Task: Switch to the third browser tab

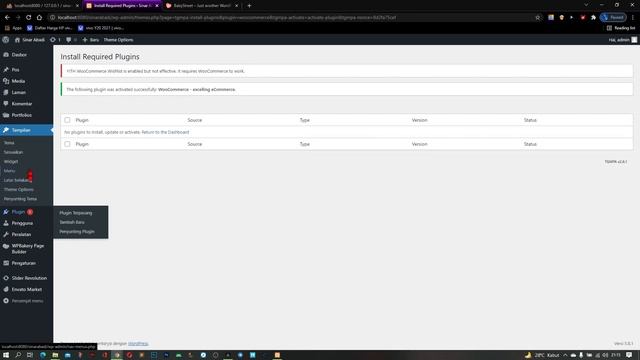Action: (202, 6)
